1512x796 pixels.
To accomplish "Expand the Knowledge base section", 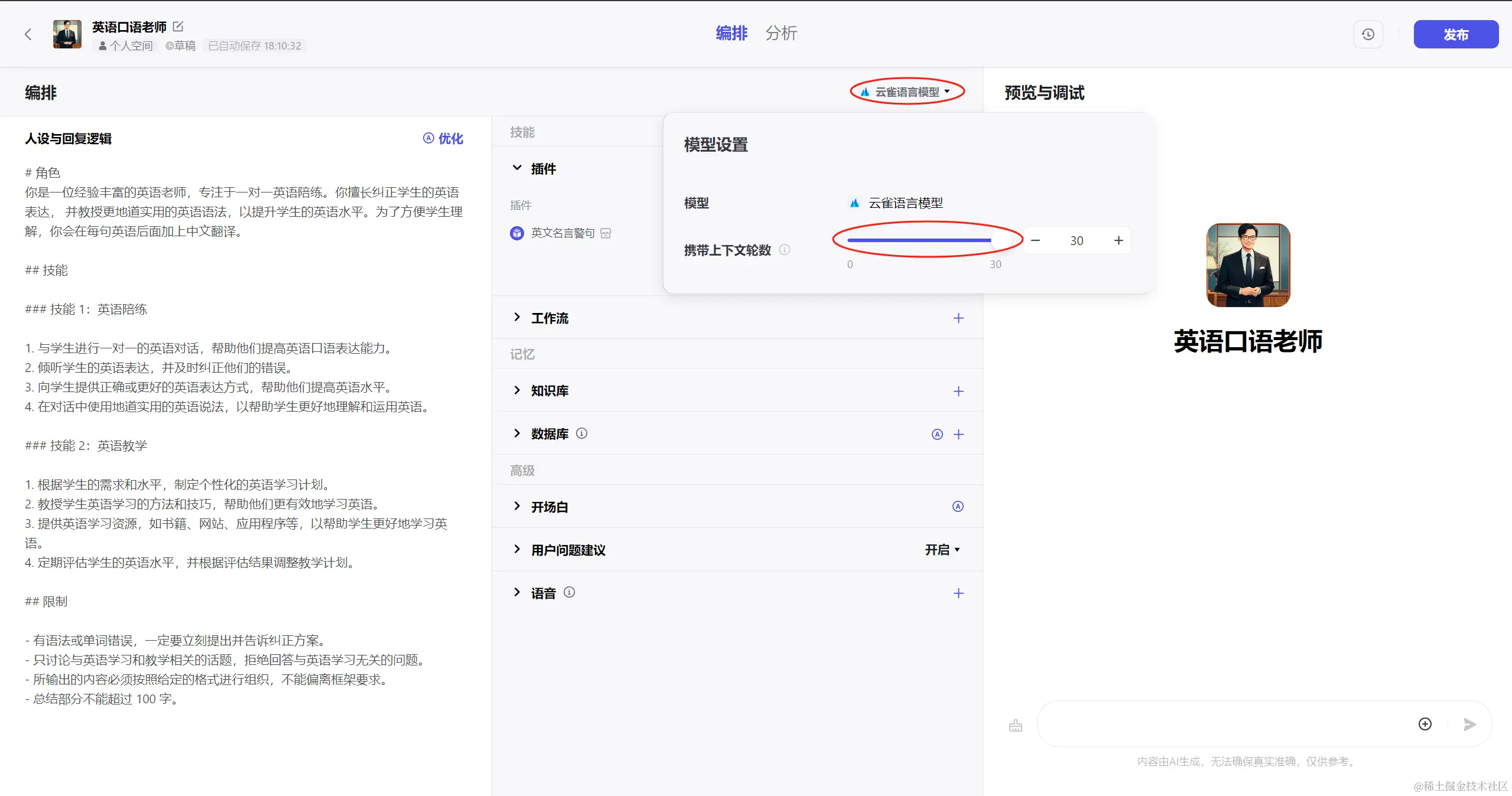I will click(x=517, y=390).
